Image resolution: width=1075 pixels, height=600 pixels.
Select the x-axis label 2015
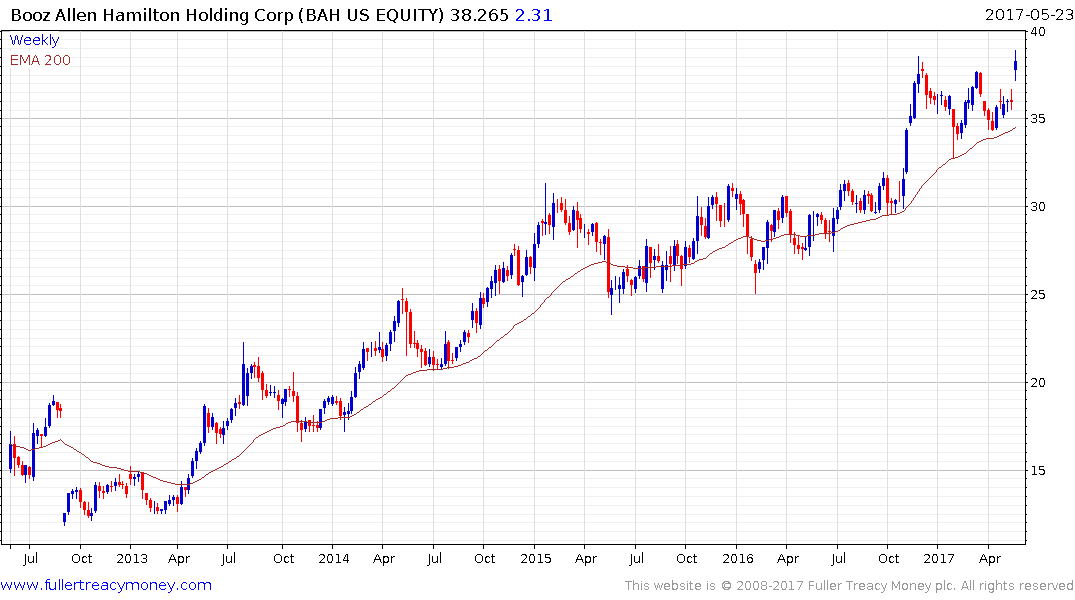pos(535,558)
